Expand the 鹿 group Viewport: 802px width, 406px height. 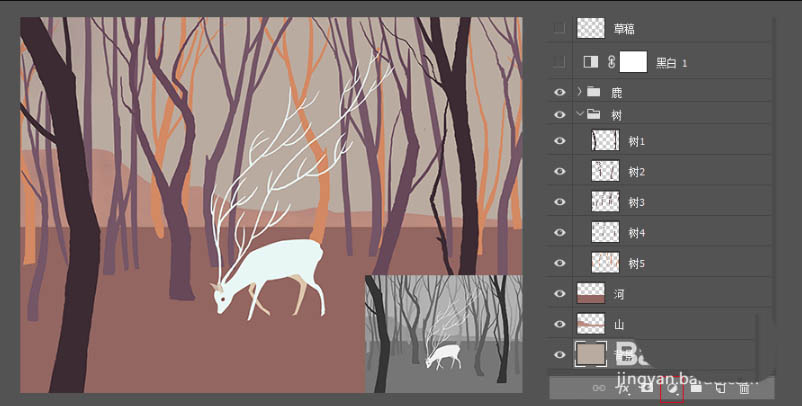coord(580,92)
